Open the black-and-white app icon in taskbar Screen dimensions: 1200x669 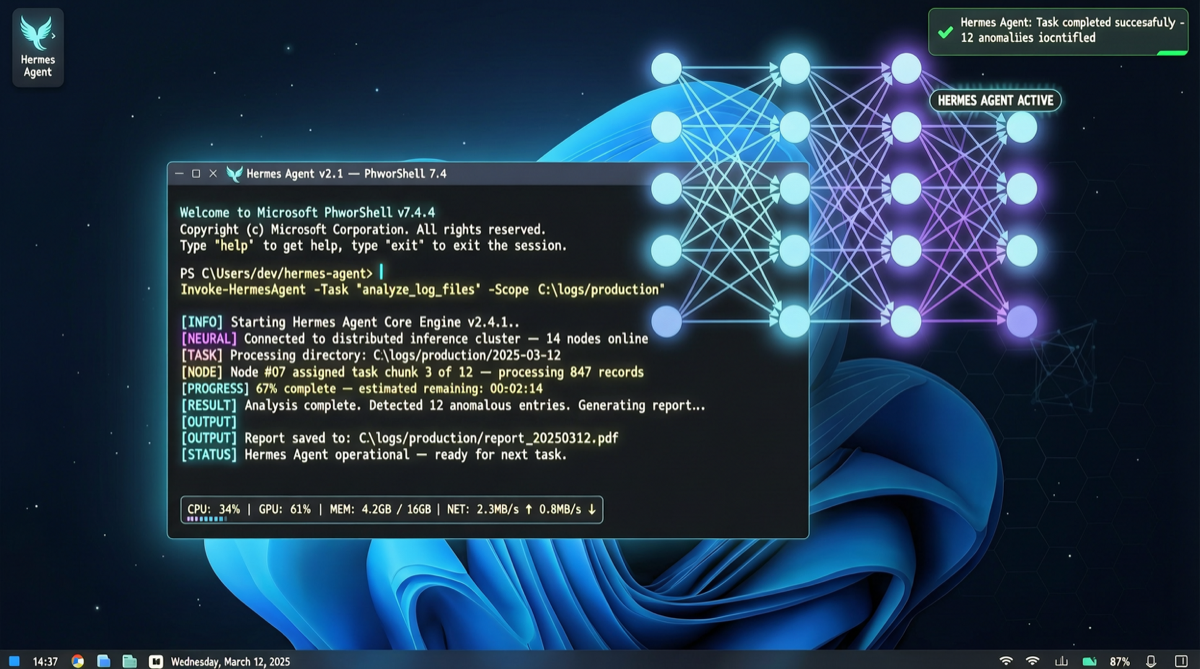coord(155,661)
